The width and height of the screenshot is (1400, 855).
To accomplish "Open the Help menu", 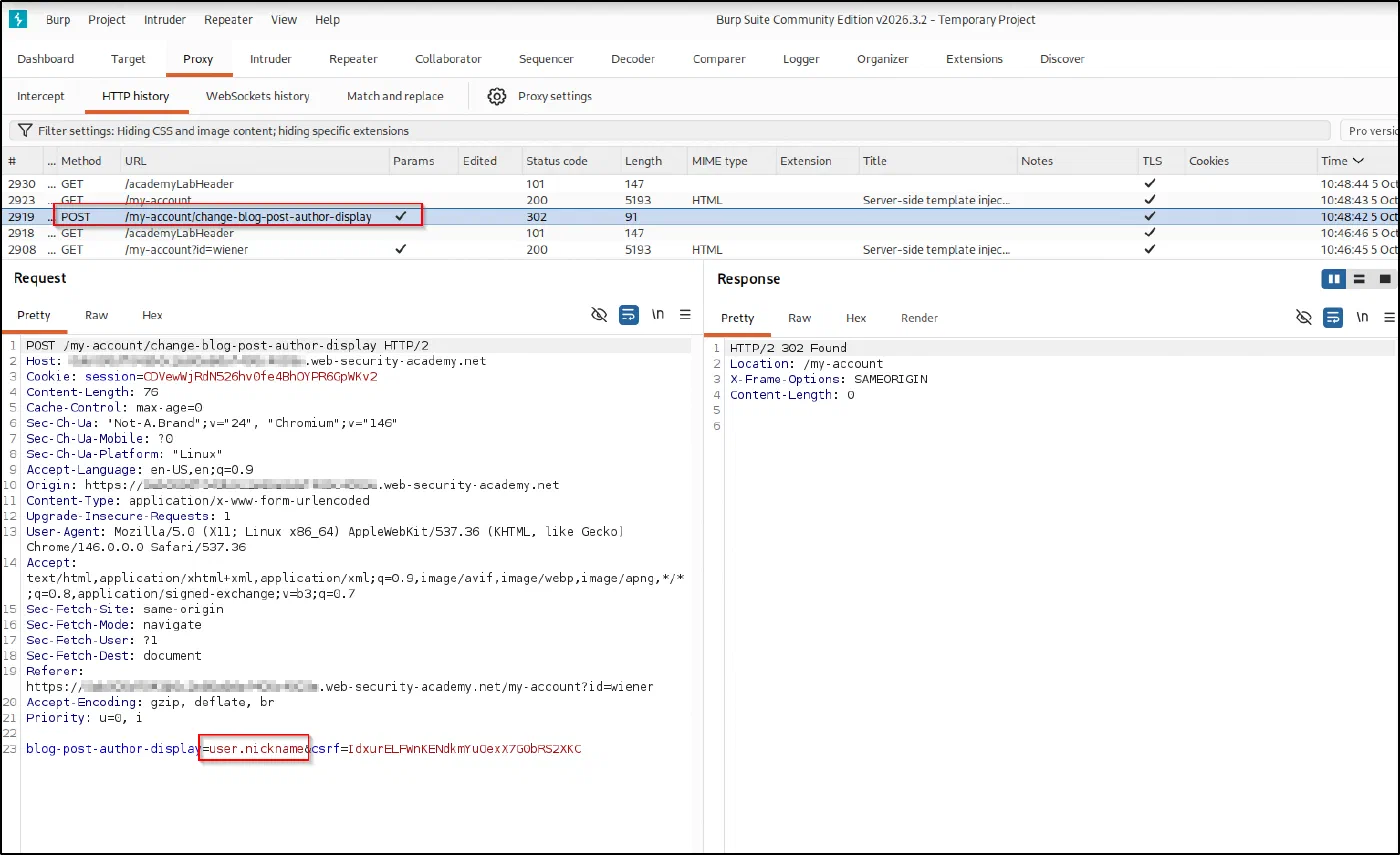I will (327, 20).
